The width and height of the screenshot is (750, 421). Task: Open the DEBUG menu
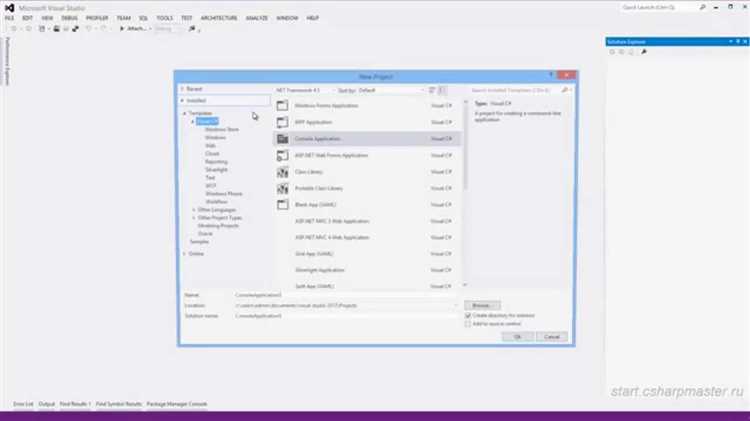coord(69,18)
